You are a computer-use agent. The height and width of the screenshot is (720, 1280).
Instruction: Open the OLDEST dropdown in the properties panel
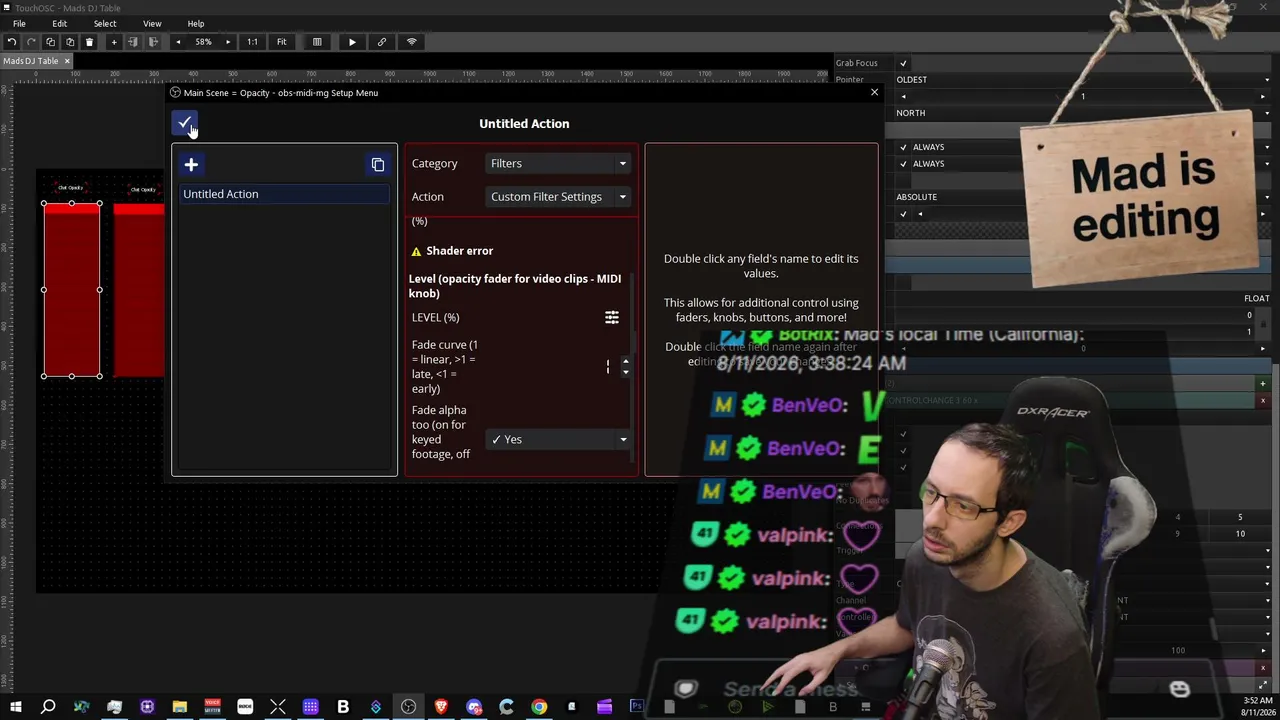(1082, 80)
